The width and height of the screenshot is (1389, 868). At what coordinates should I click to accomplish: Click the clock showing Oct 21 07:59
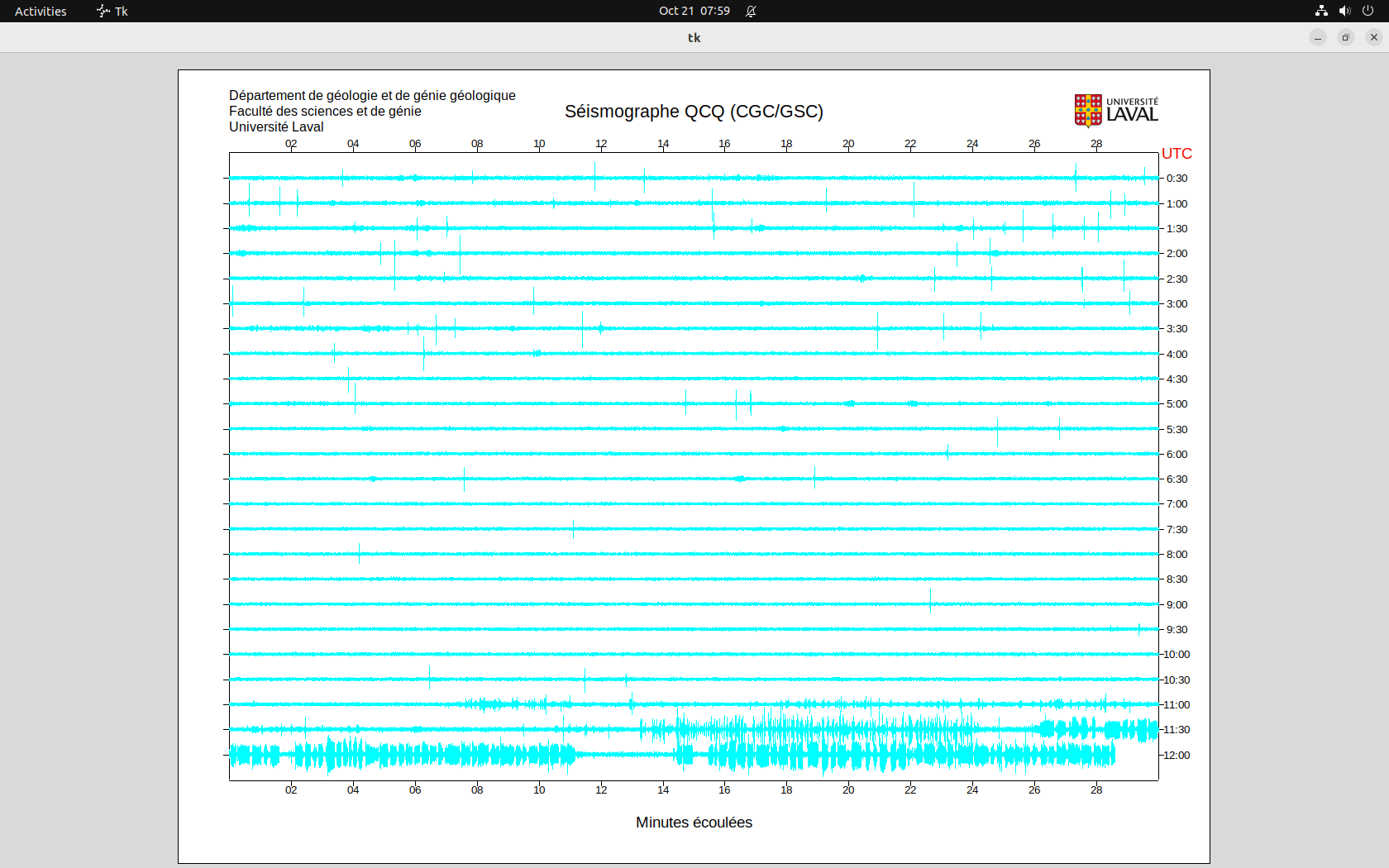(694, 11)
